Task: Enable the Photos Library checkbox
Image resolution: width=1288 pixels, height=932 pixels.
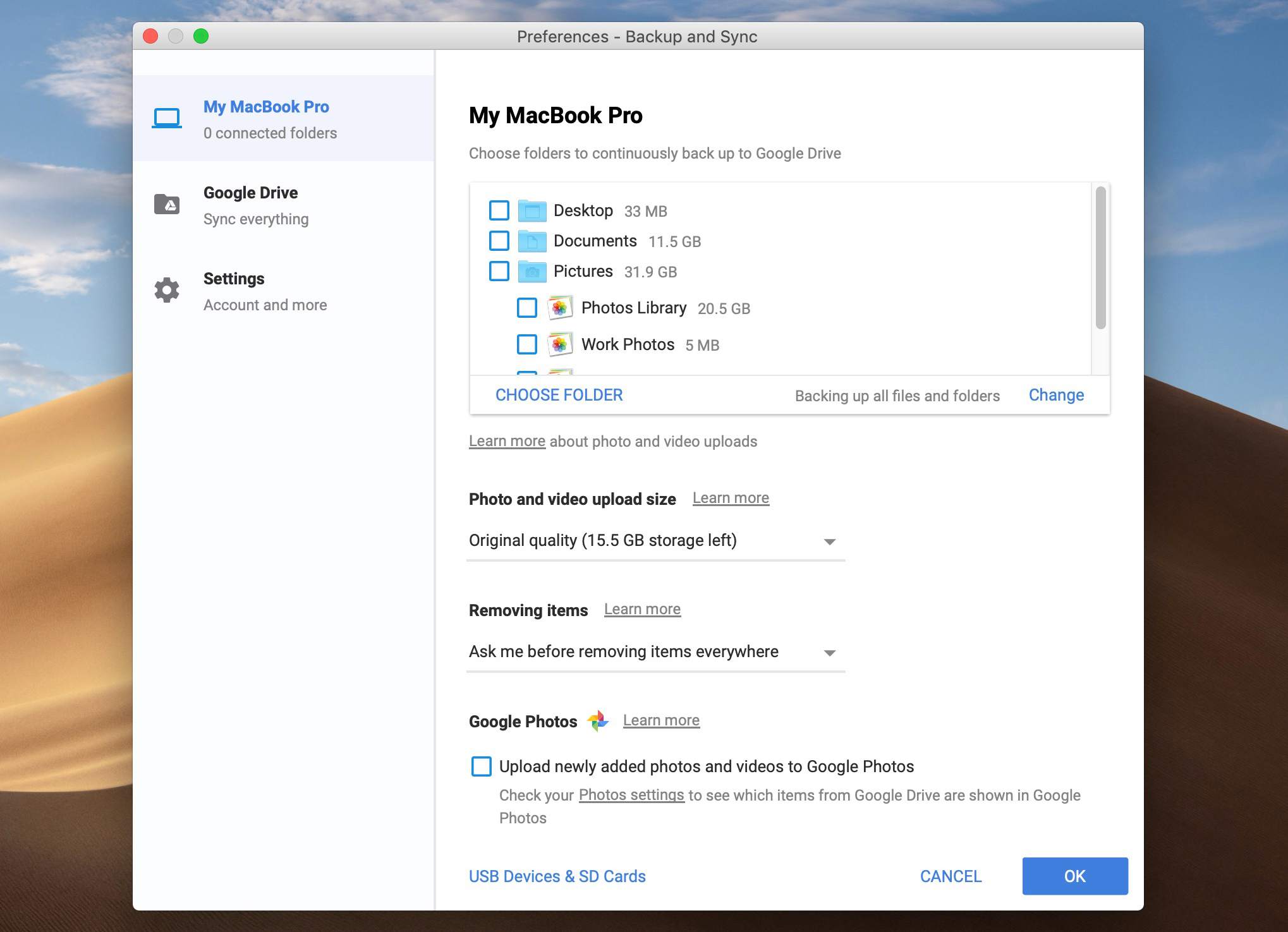Action: pyautogui.click(x=527, y=307)
